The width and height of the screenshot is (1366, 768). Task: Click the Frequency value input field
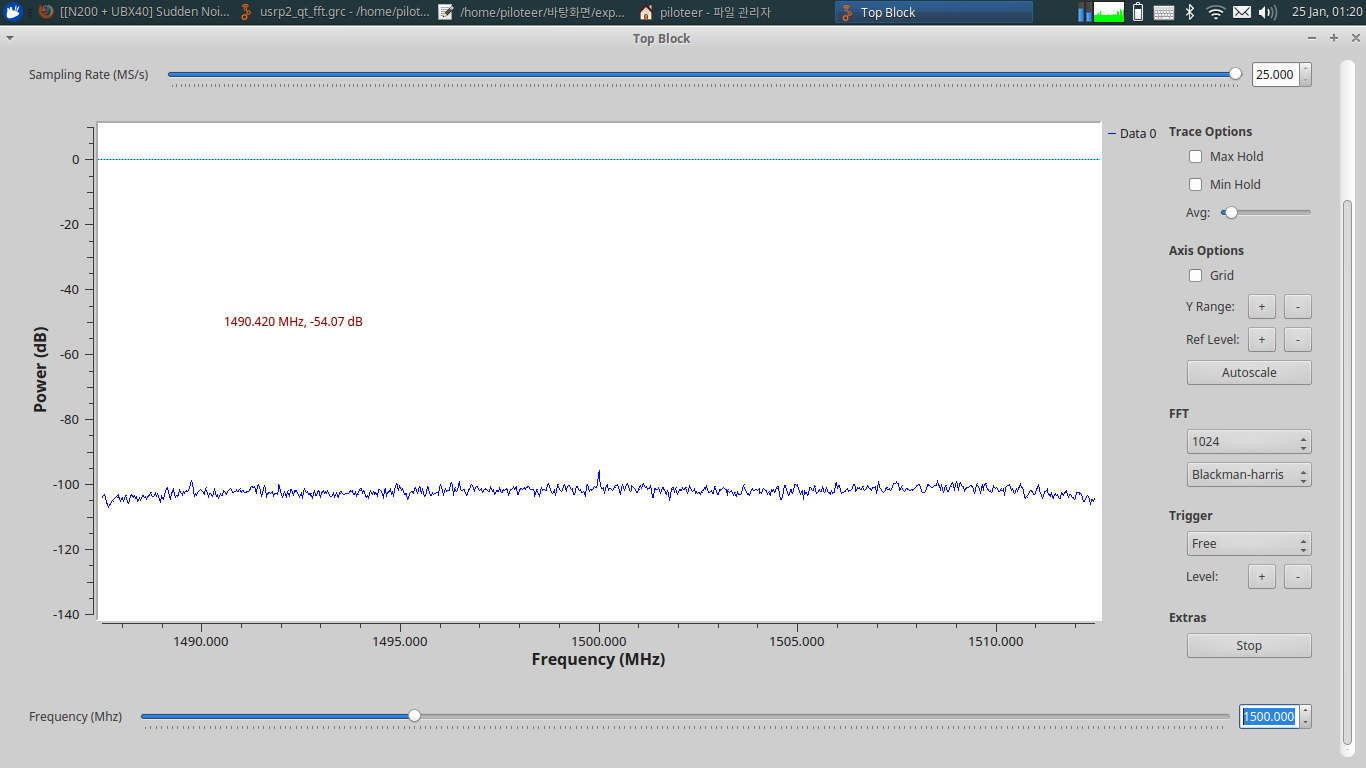(1268, 717)
